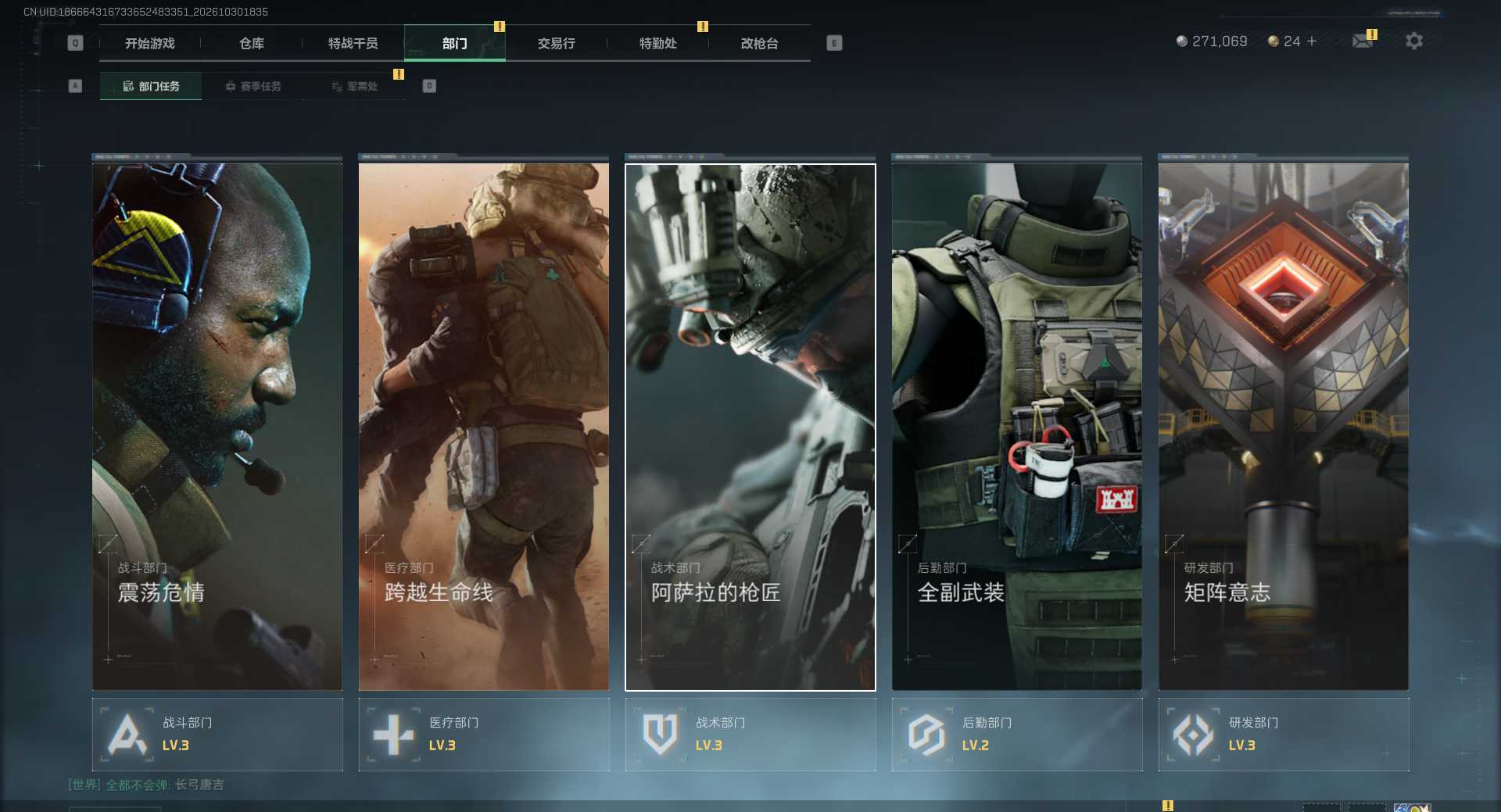Open the 特战干员 tab
The height and width of the screenshot is (812, 1501).
click(x=353, y=43)
